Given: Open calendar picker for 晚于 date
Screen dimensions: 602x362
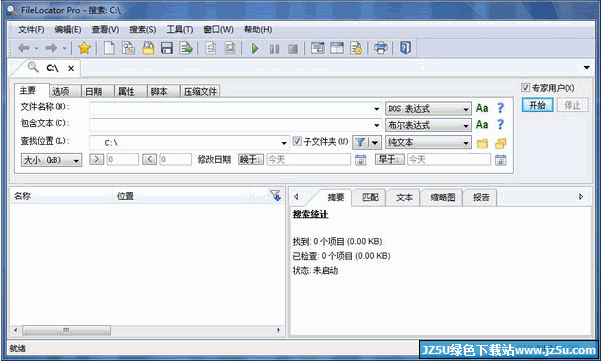Looking at the screenshot, I should [361, 160].
